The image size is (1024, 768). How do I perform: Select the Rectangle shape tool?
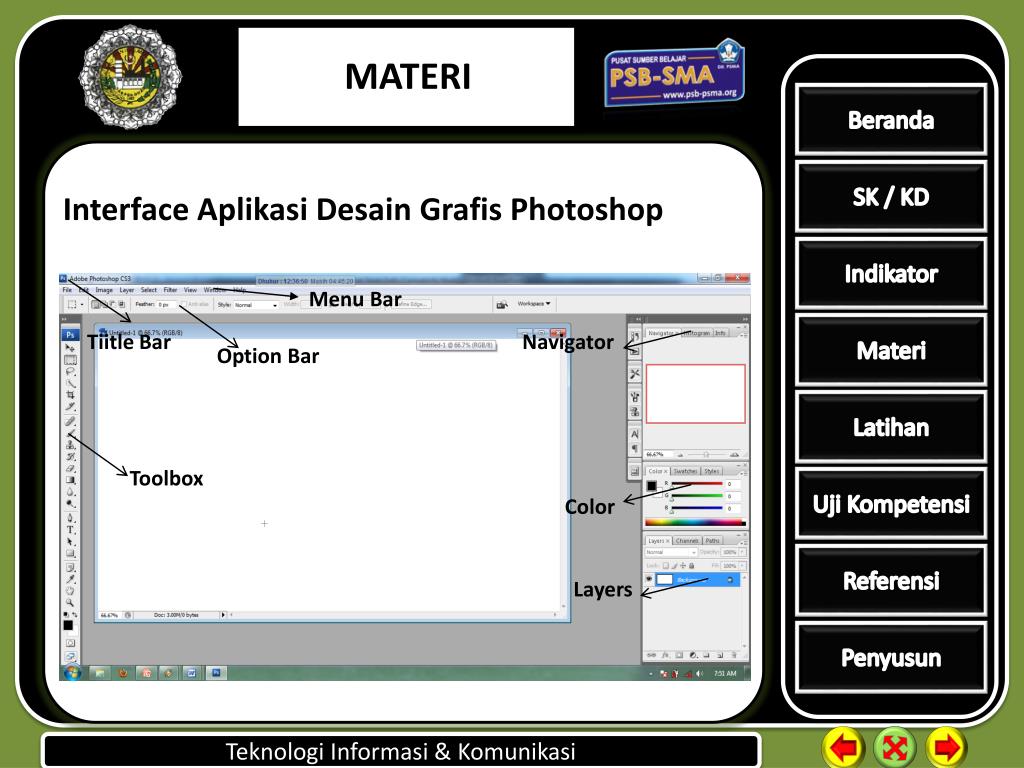70,553
